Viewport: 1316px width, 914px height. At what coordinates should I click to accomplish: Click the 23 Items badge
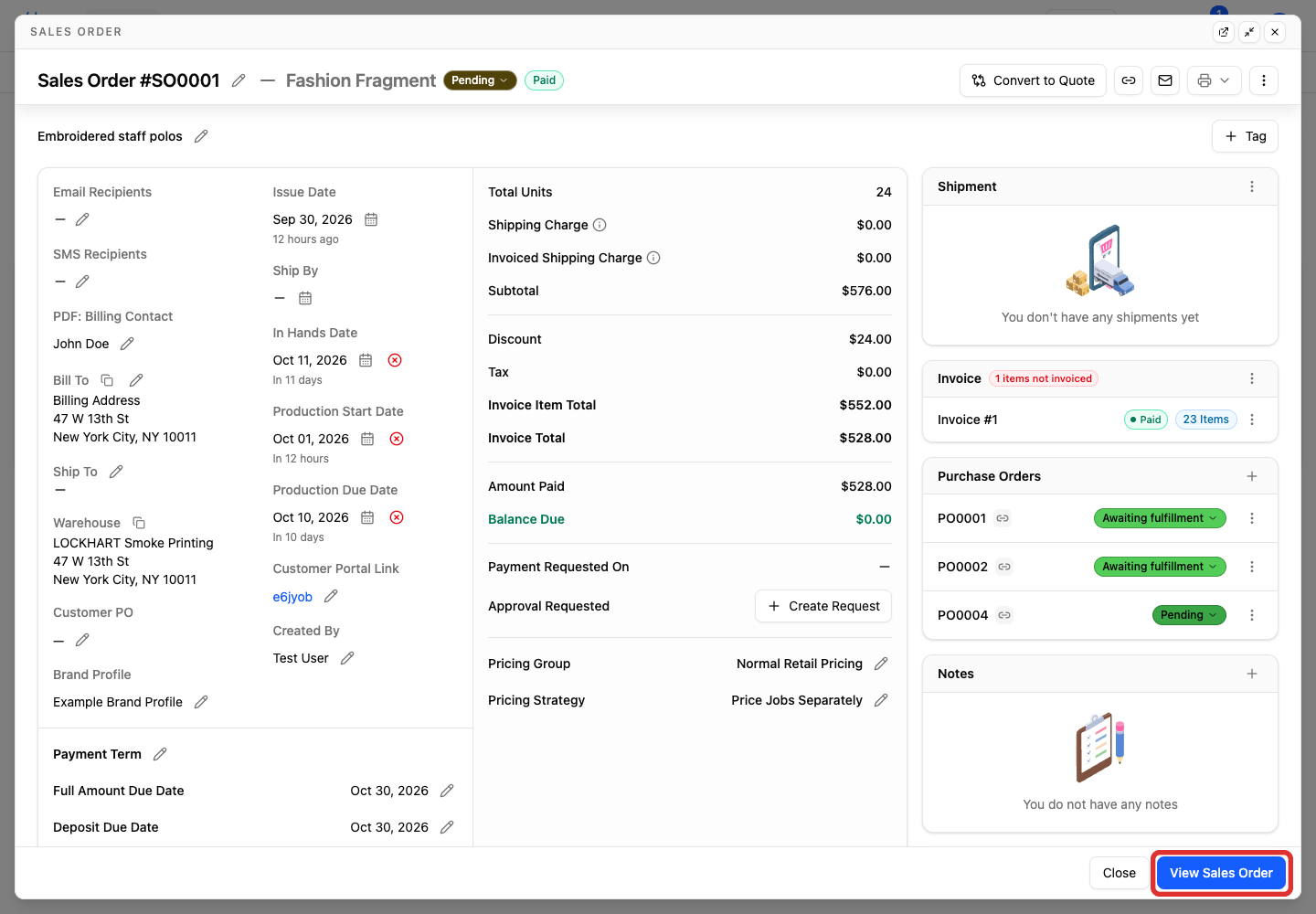pos(1205,420)
